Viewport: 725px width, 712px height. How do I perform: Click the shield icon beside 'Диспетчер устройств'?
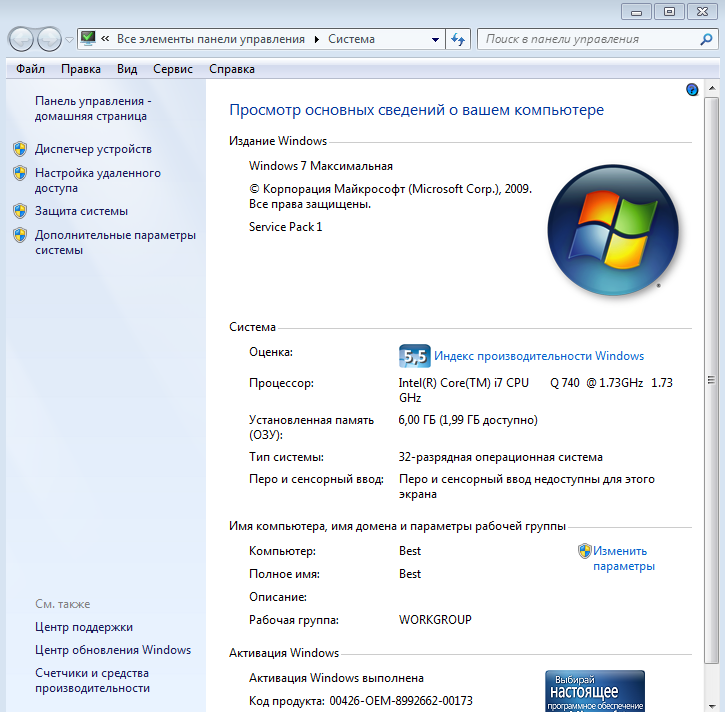[20, 149]
